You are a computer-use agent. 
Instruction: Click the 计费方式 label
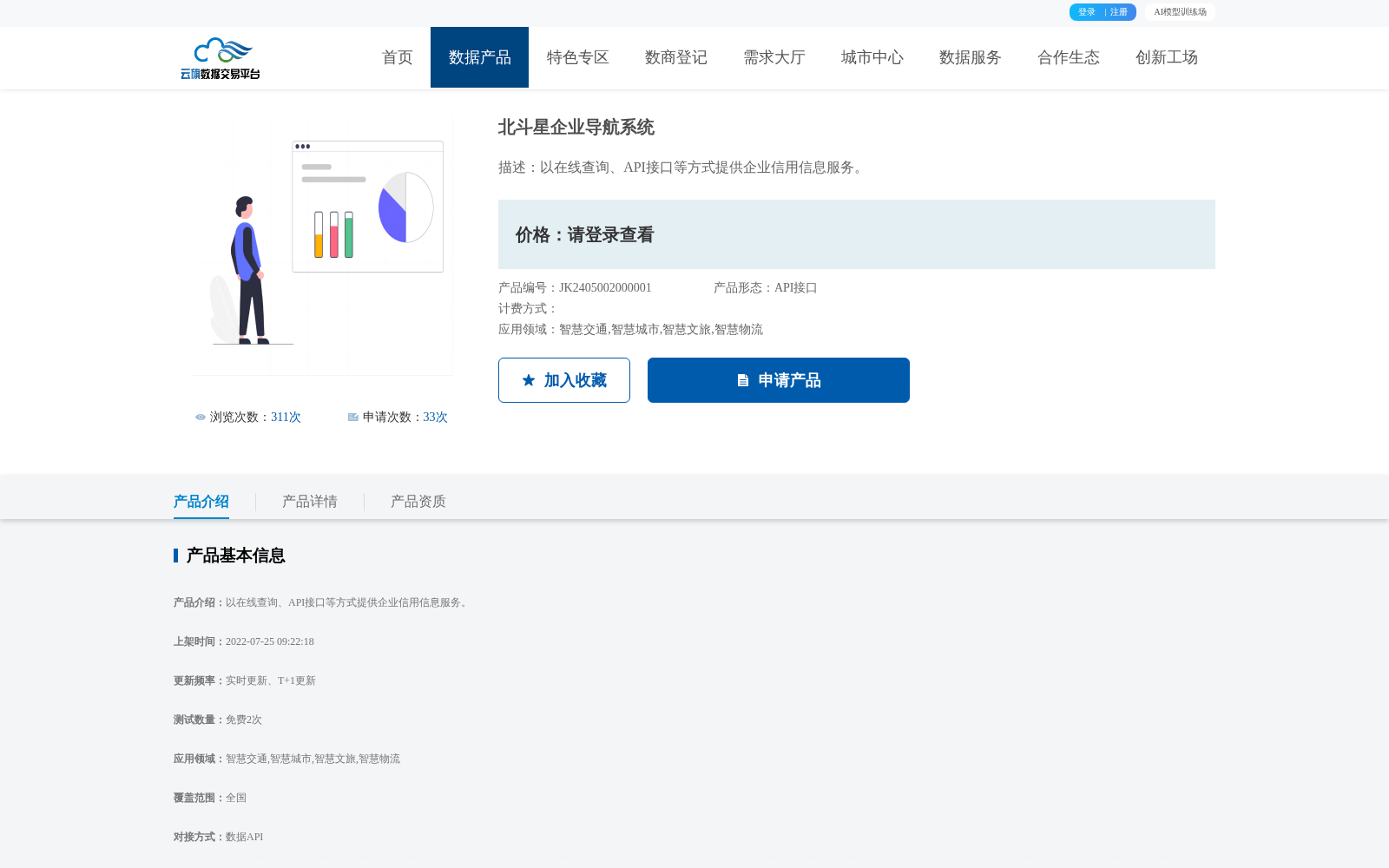[x=528, y=309]
